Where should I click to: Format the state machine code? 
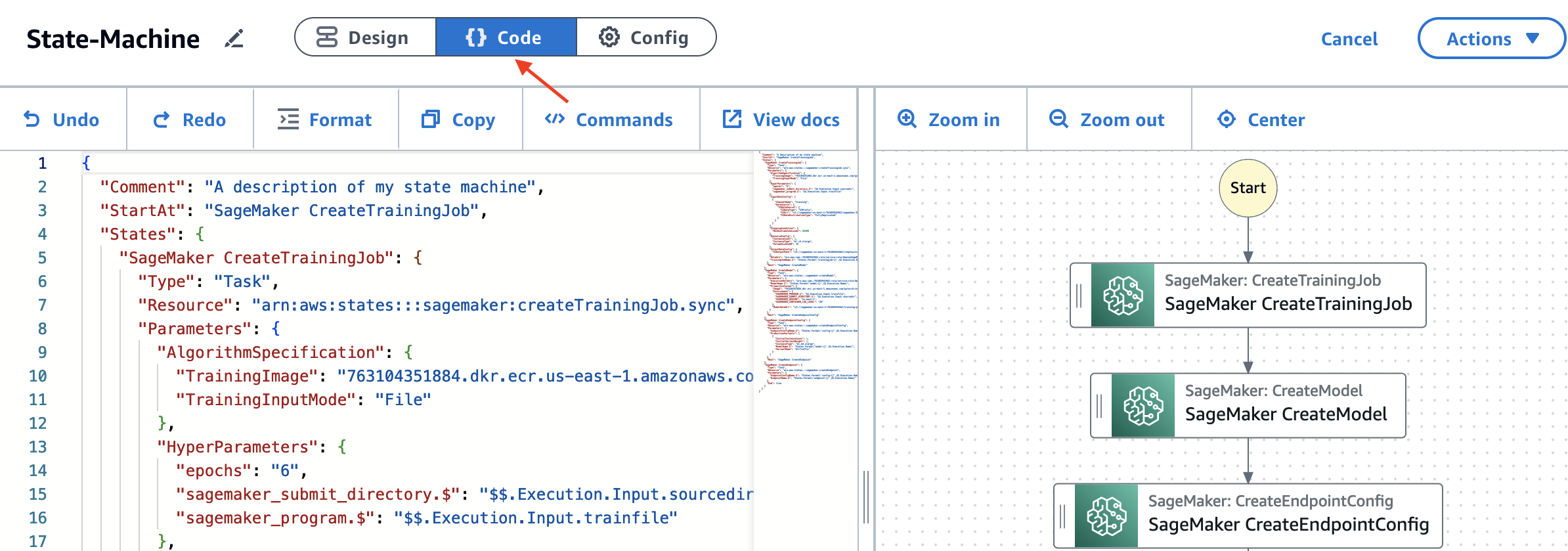click(325, 120)
